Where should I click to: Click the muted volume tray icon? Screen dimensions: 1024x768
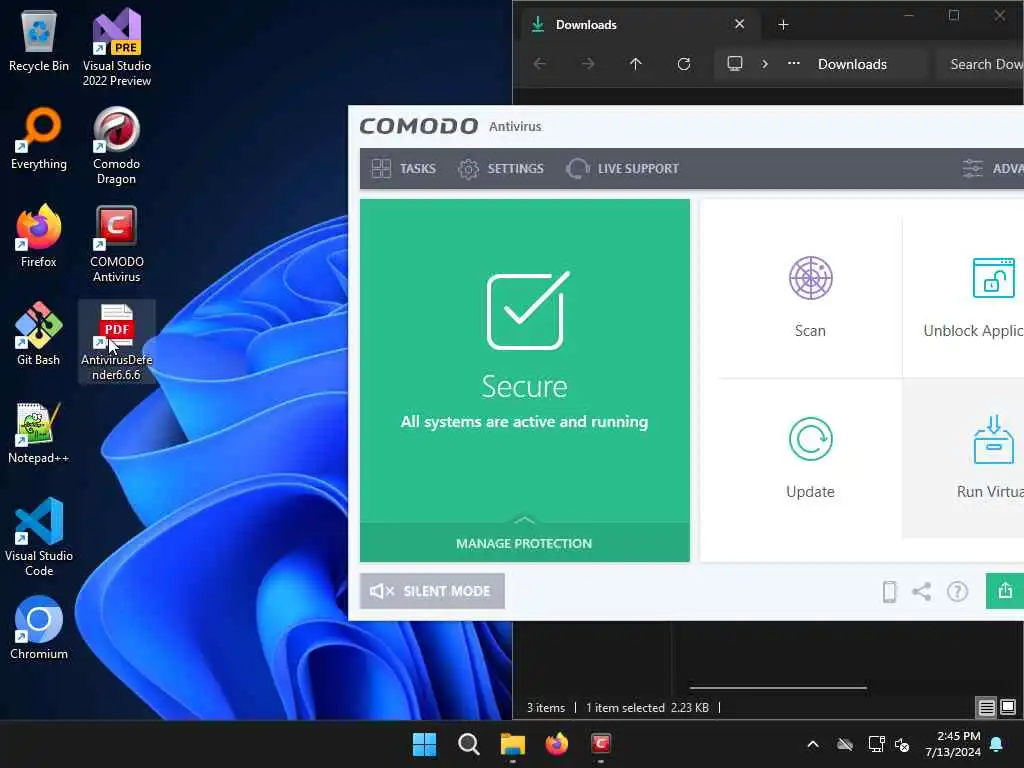tap(902, 744)
